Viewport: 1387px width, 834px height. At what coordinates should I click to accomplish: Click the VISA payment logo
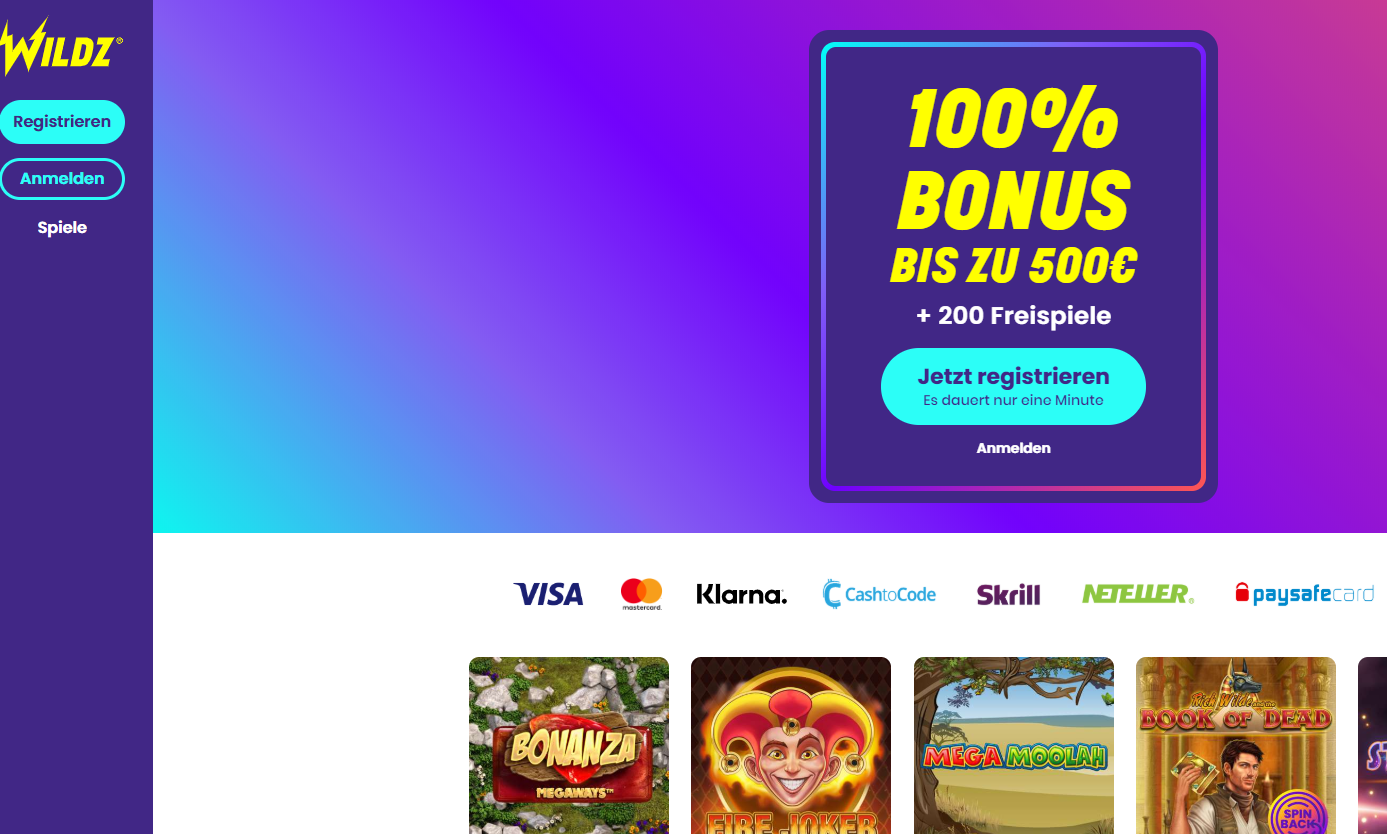tap(548, 594)
